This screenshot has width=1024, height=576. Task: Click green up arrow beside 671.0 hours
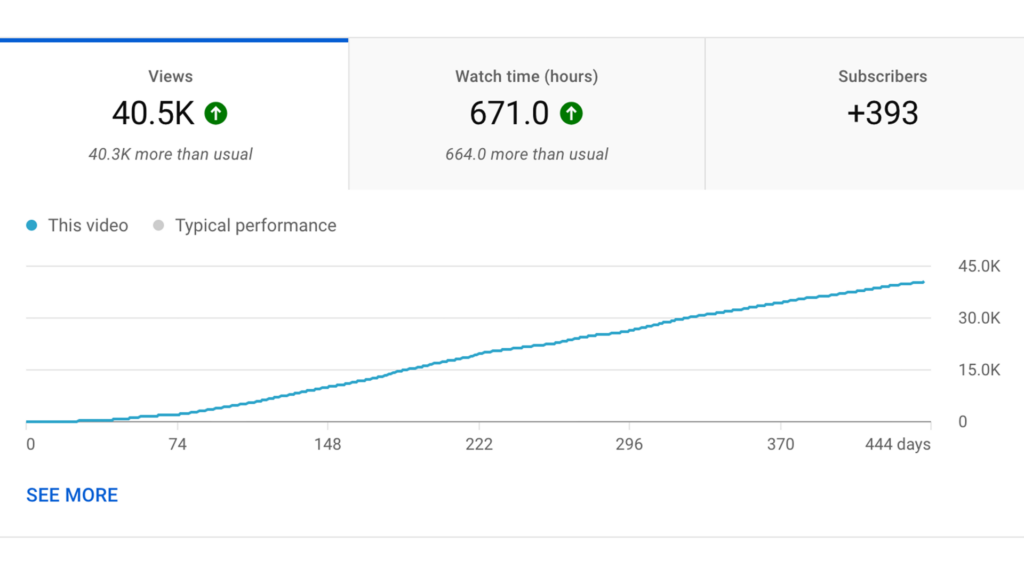click(571, 114)
